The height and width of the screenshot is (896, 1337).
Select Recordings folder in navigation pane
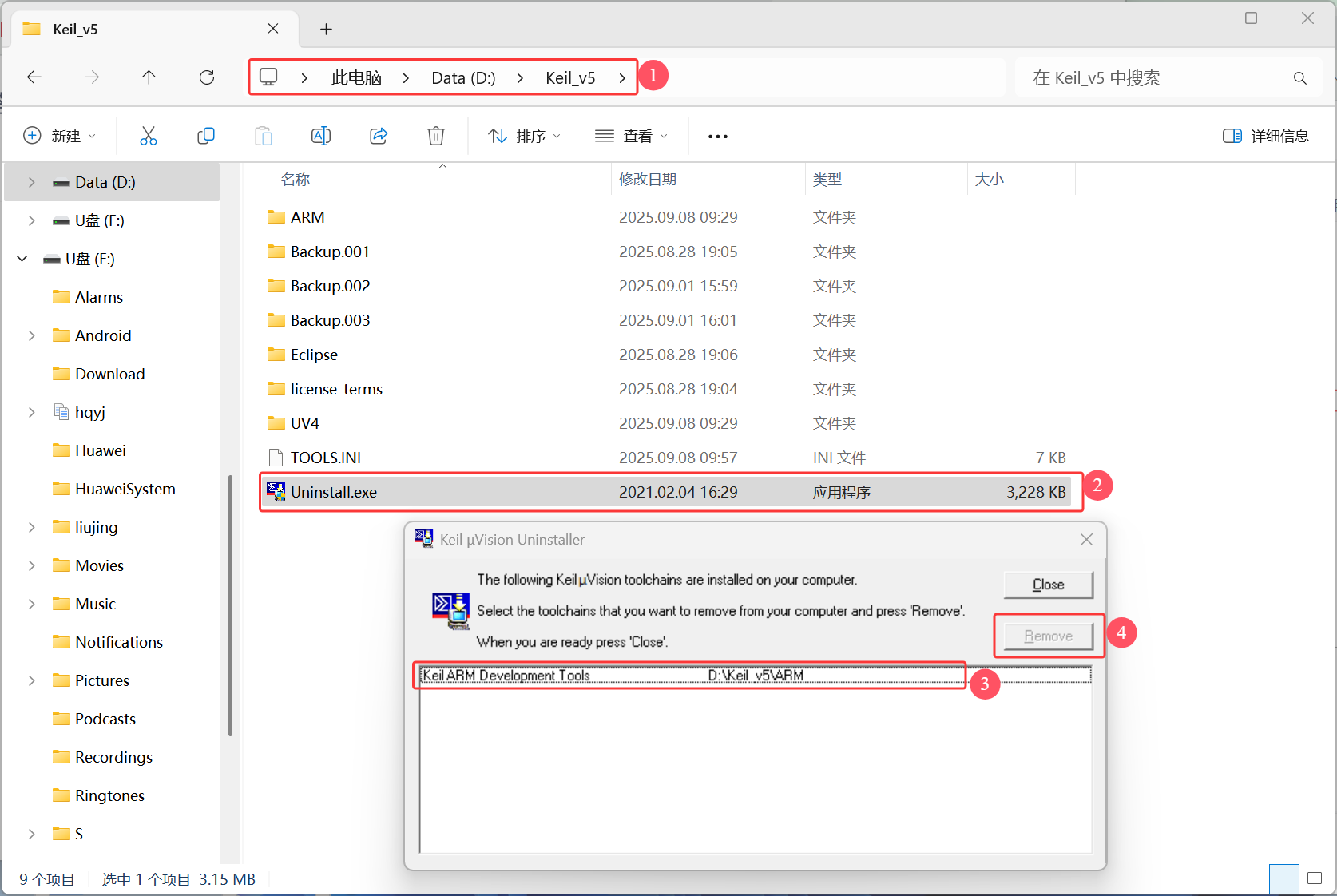(113, 757)
